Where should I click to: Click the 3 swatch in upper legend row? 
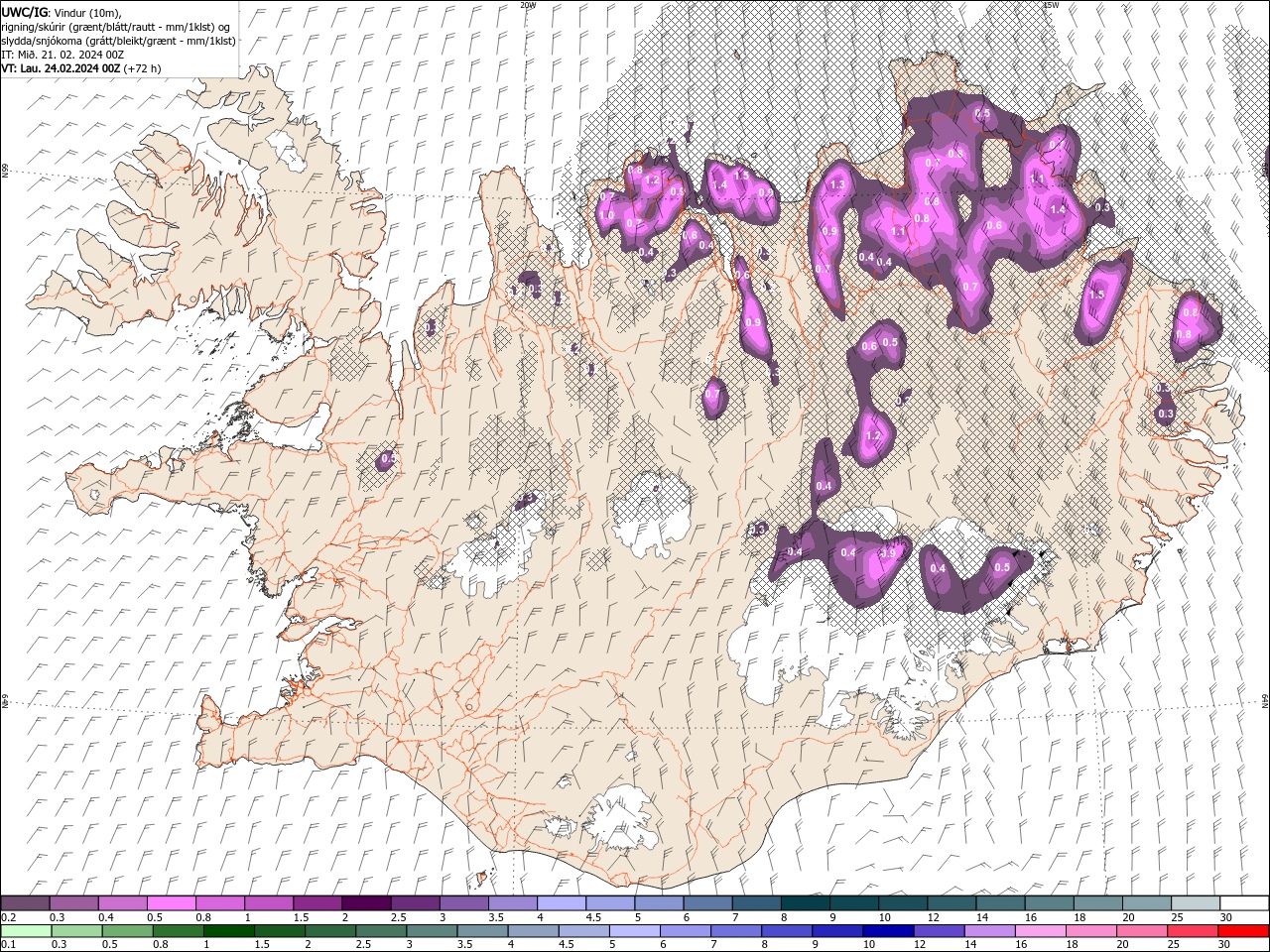[x=463, y=903]
